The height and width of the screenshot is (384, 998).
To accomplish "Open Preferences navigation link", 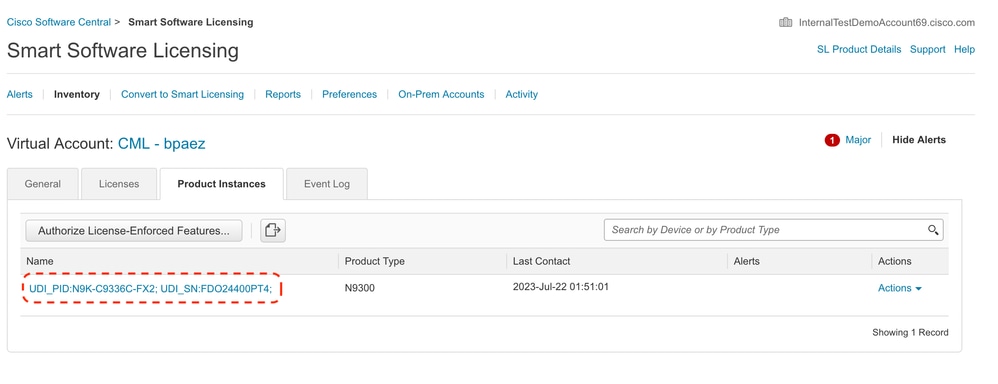I will coord(349,94).
